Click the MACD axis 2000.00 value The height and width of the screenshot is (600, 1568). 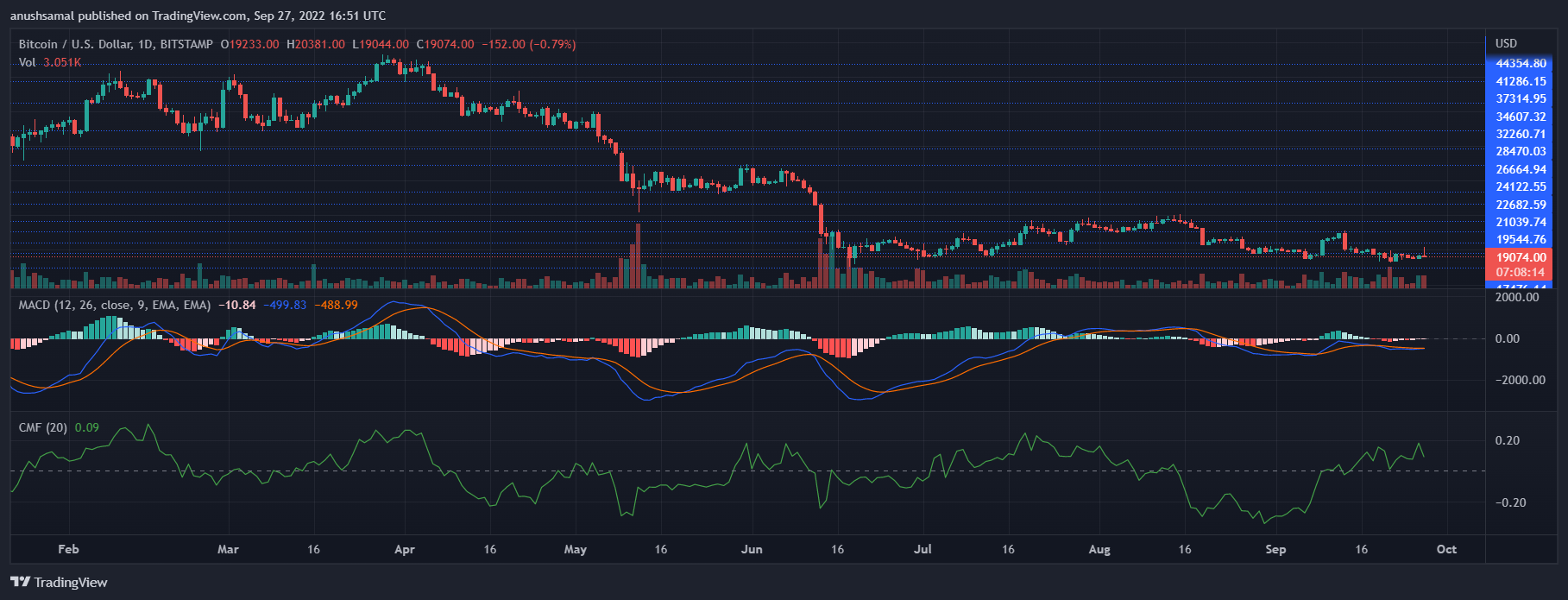[x=1516, y=297]
